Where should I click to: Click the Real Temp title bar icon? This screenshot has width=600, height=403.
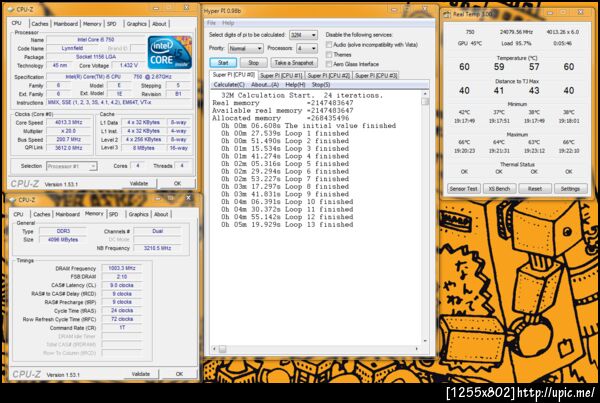click(x=447, y=15)
